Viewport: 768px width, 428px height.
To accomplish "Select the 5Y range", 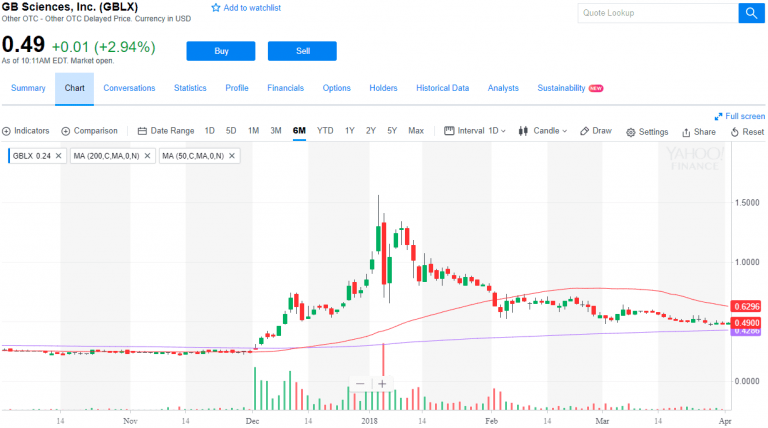I will (x=392, y=131).
